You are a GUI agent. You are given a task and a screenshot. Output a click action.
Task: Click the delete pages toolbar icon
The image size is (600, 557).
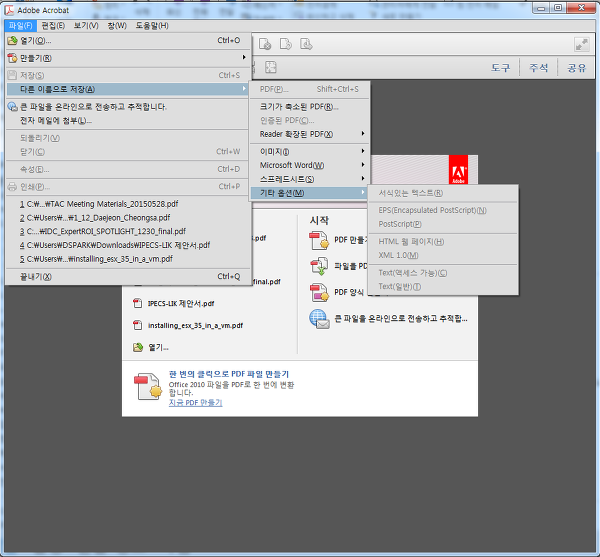[265, 44]
